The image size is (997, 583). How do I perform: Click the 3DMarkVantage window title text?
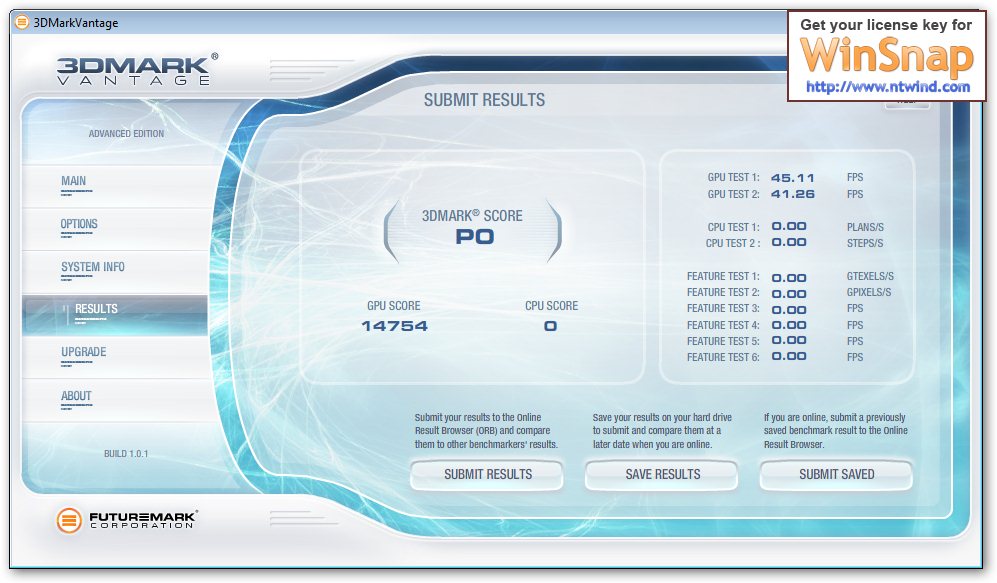click(76, 23)
